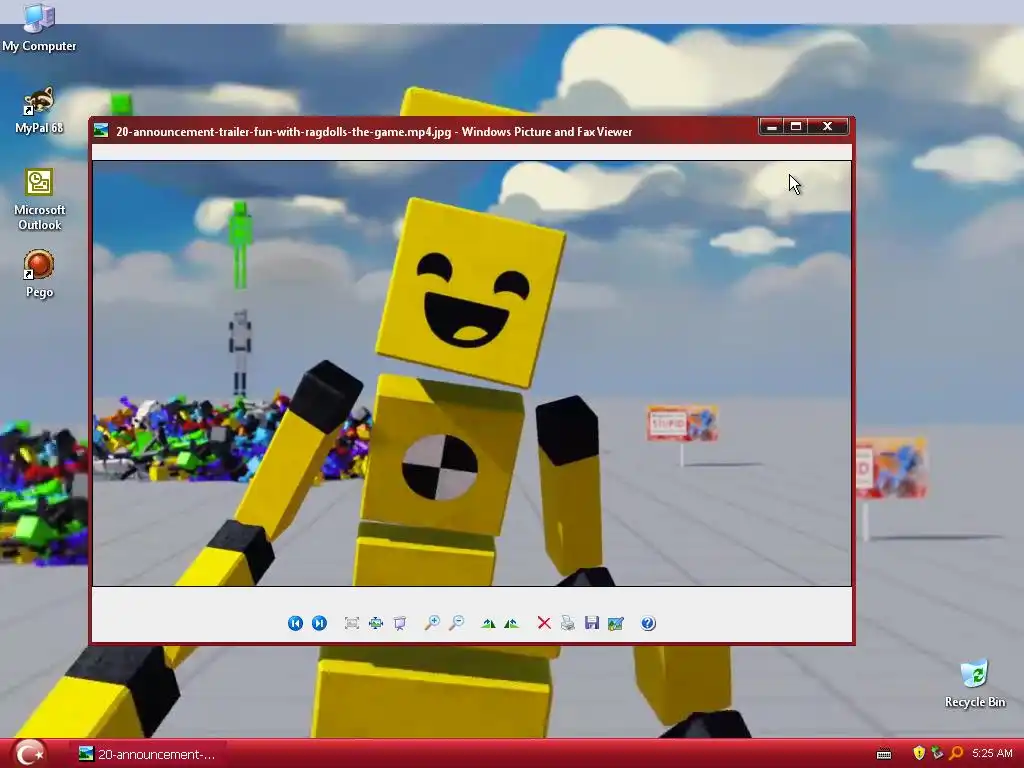Open the Start menu button
1024x768 pixels.
pyautogui.click(x=29, y=754)
